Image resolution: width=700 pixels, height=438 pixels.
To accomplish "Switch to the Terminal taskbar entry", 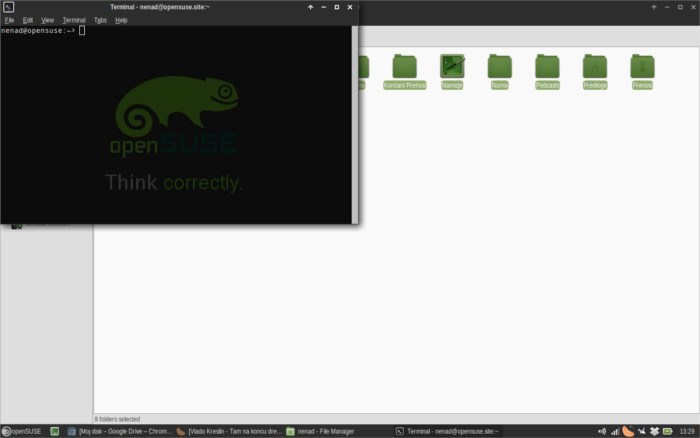I will [x=447, y=431].
